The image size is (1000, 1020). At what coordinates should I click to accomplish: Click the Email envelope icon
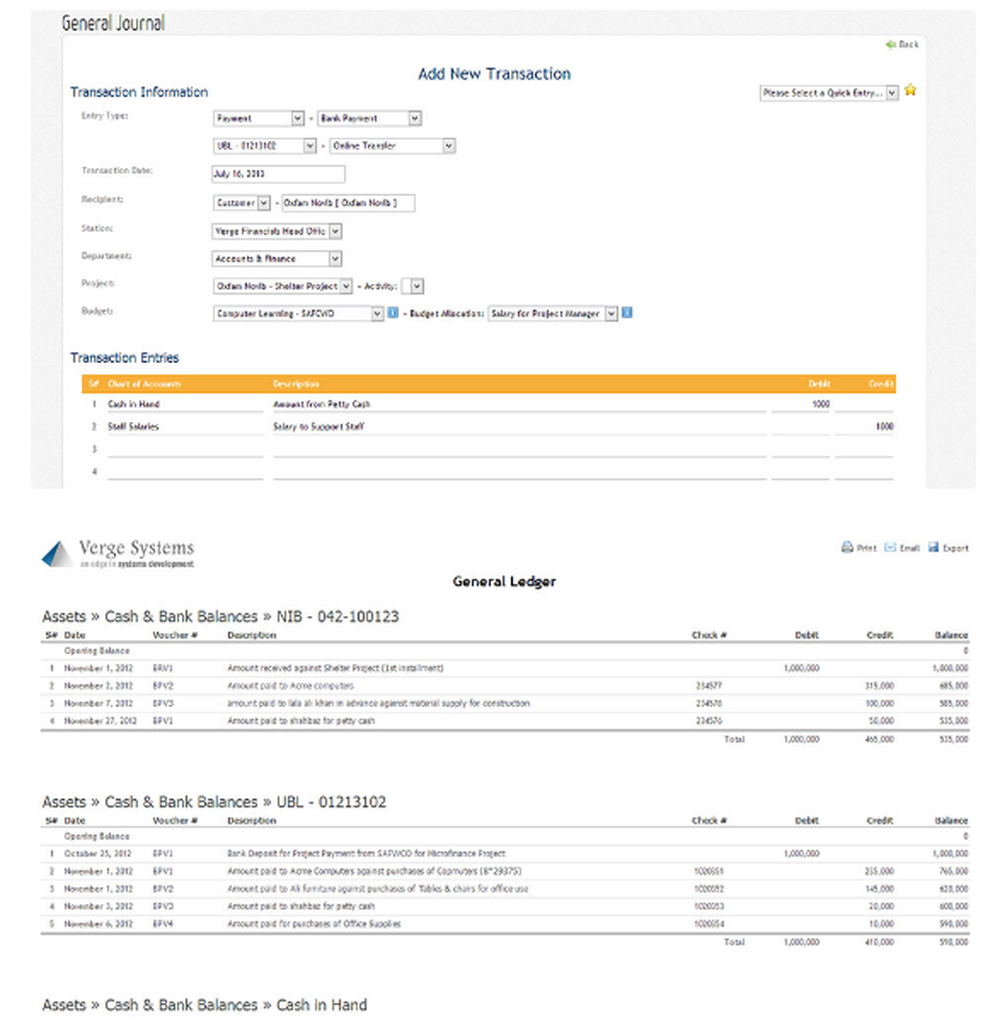click(x=890, y=547)
